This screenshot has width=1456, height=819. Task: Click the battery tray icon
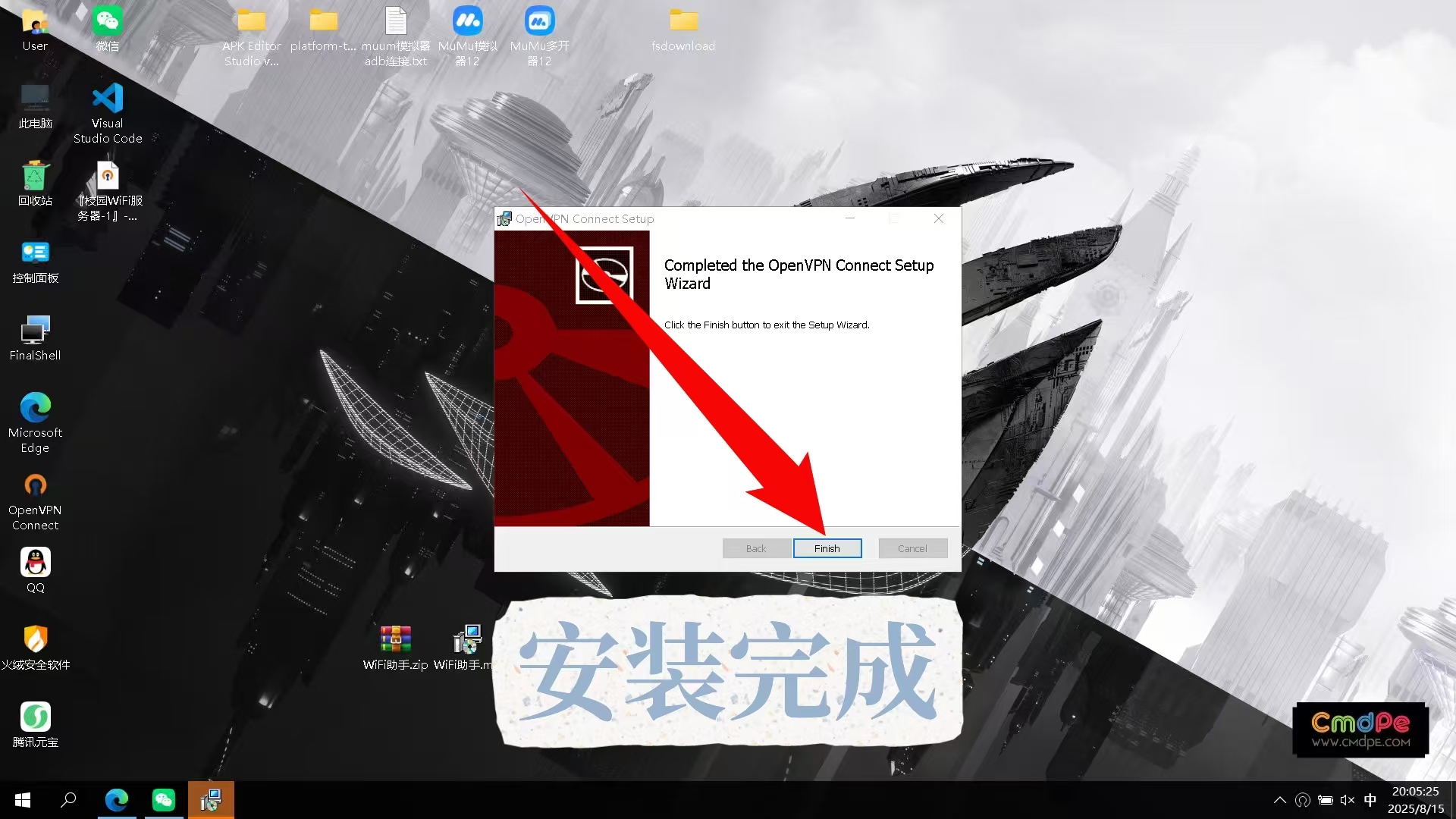pos(1326,800)
